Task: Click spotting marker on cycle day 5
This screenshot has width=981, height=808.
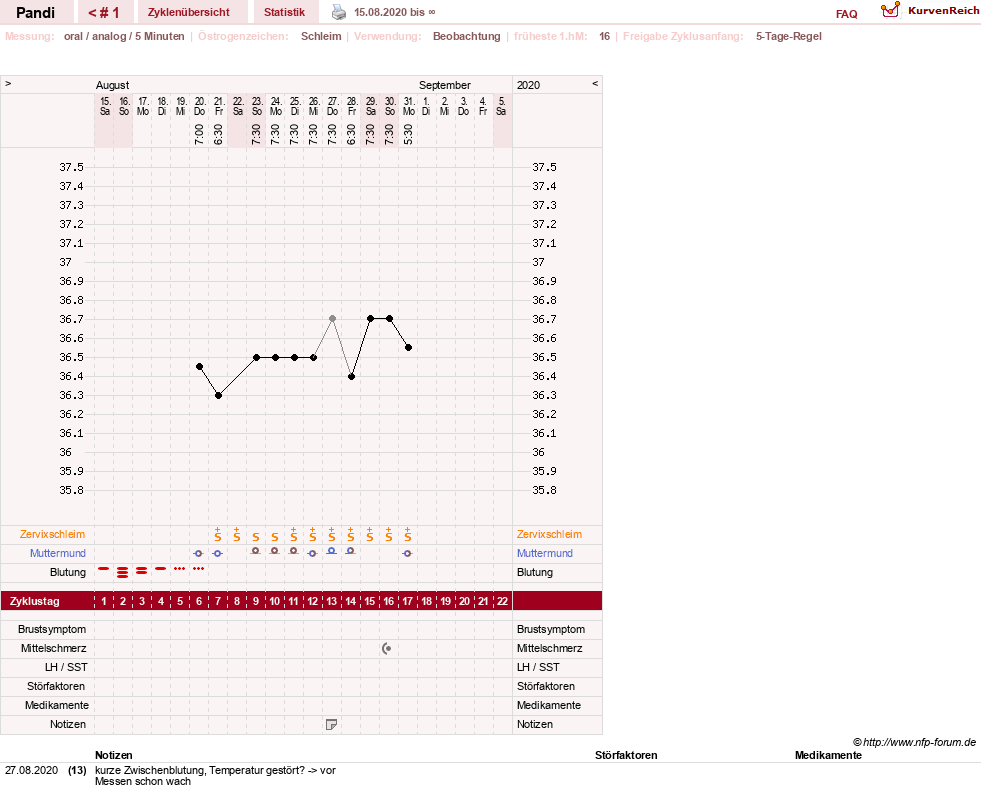Action: point(180,568)
